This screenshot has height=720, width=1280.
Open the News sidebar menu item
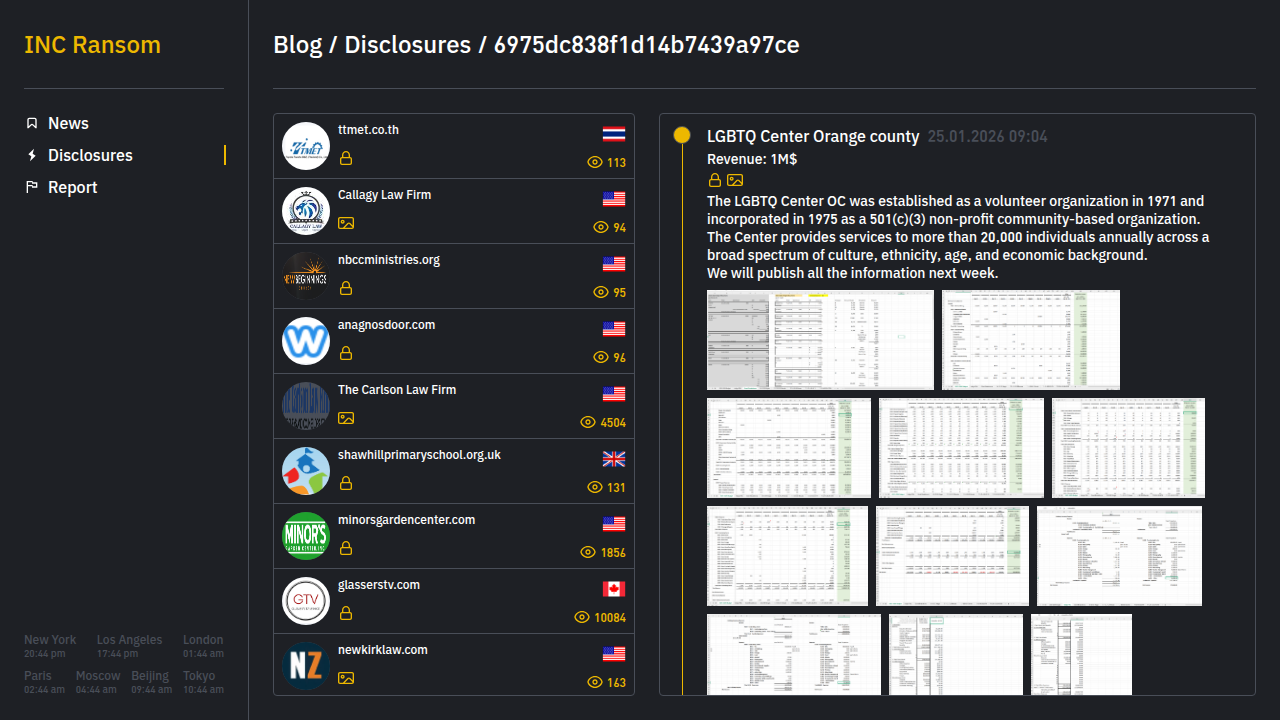click(x=68, y=123)
